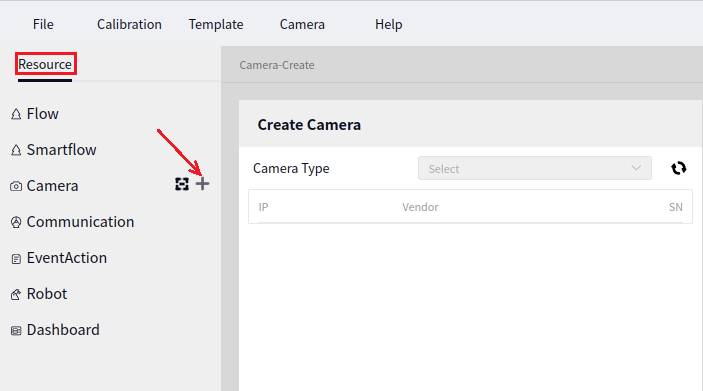Viewport: 703px width, 391px height.
Task: Click the add camera plus icon
Action: coord(203,184)
